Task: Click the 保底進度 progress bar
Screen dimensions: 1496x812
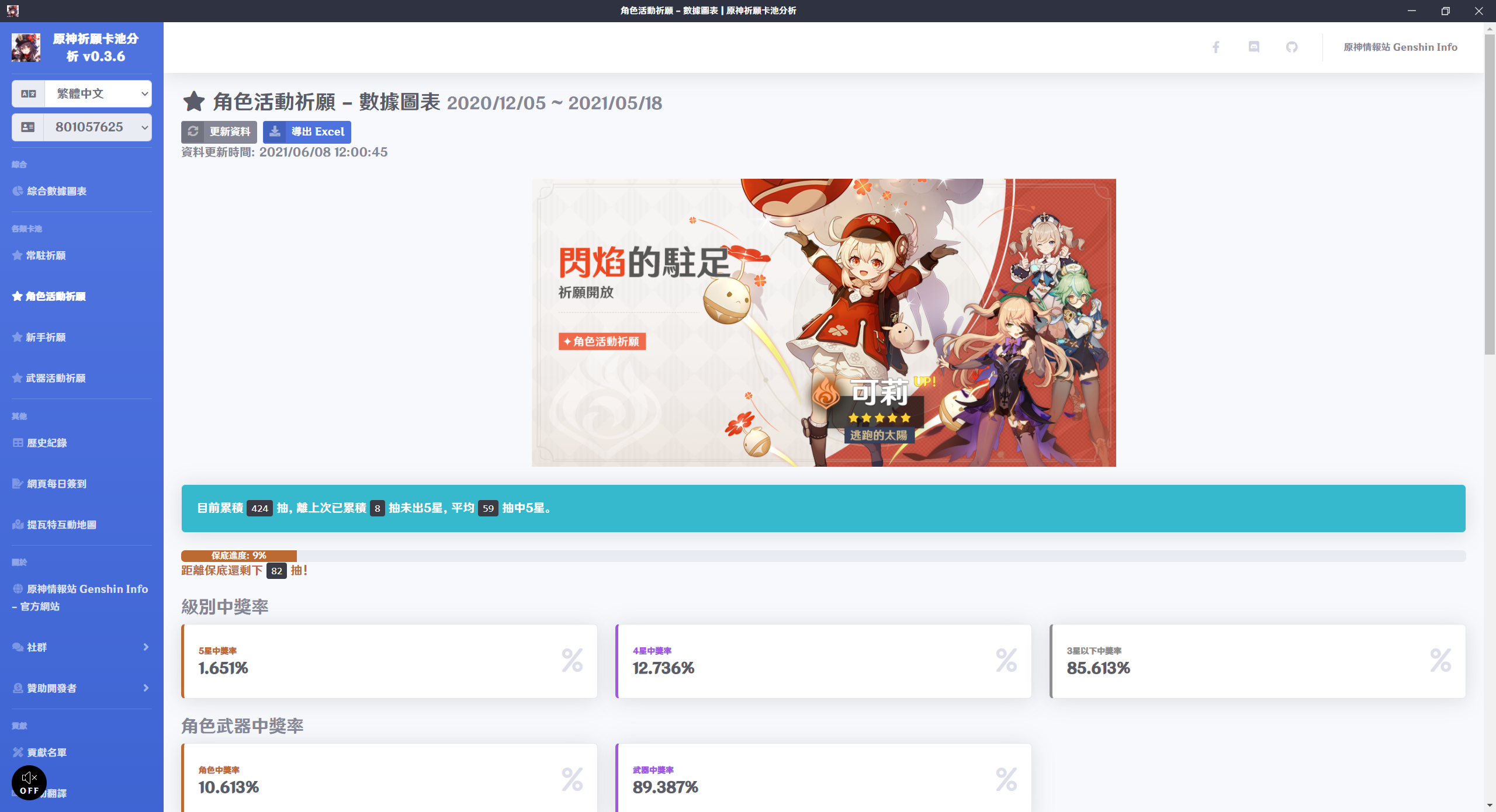Action: pos(239,556)
